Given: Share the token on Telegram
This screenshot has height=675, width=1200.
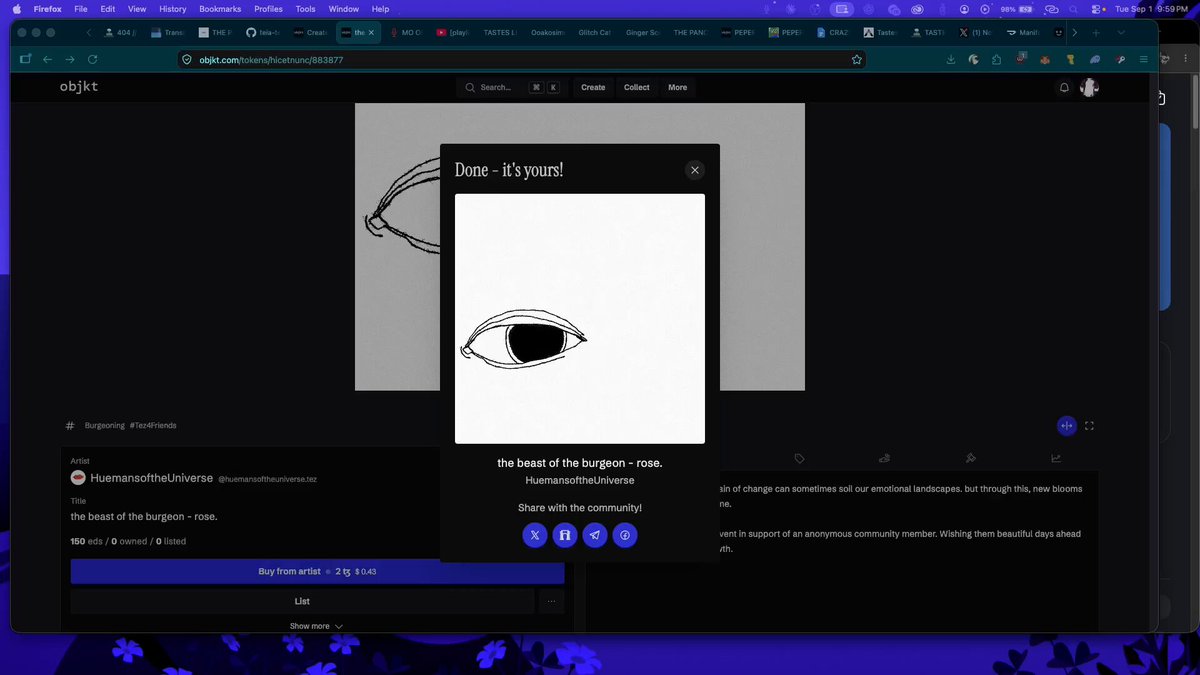Looking at the screenshot, I should [595, 536].
